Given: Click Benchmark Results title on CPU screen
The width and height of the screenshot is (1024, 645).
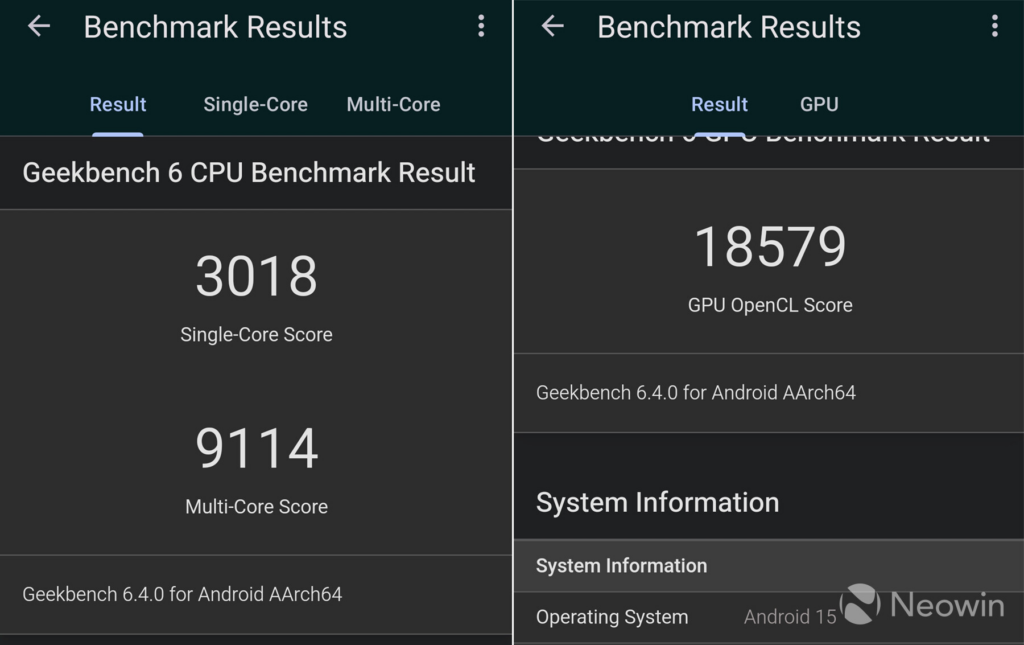Looking at the screenshot, I should 215,27.
